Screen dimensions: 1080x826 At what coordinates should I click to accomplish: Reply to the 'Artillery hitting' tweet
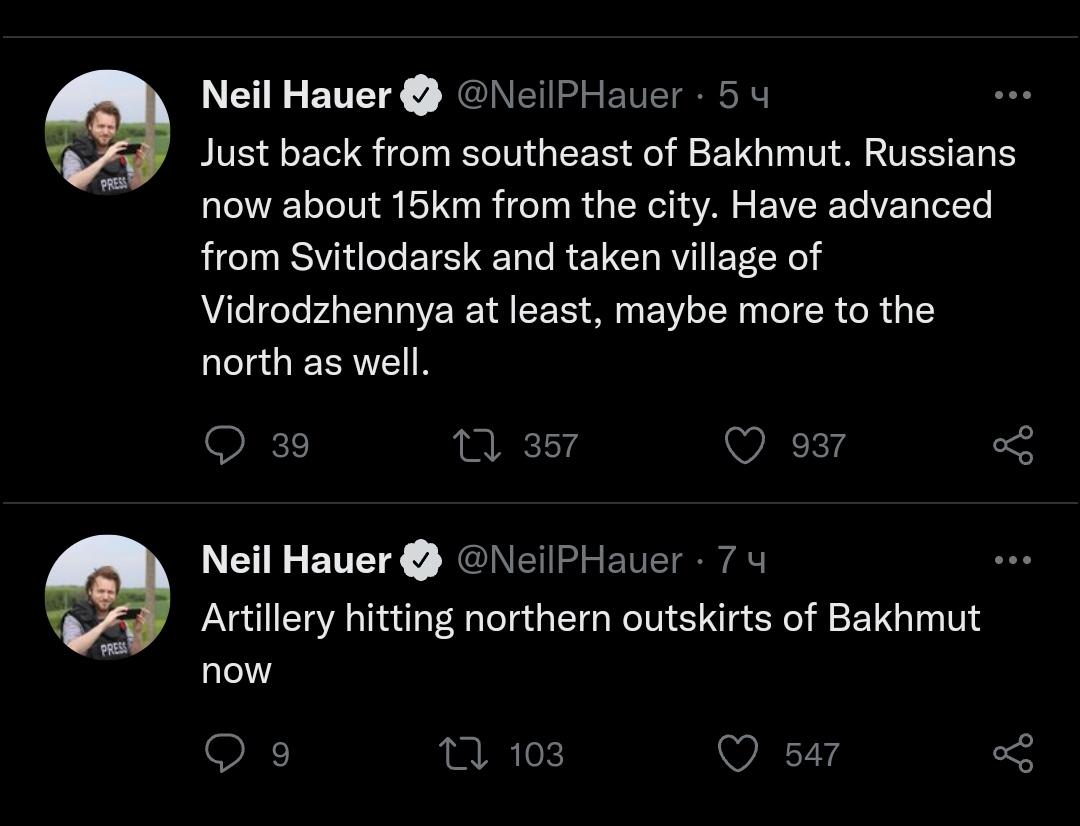(225, 753)
